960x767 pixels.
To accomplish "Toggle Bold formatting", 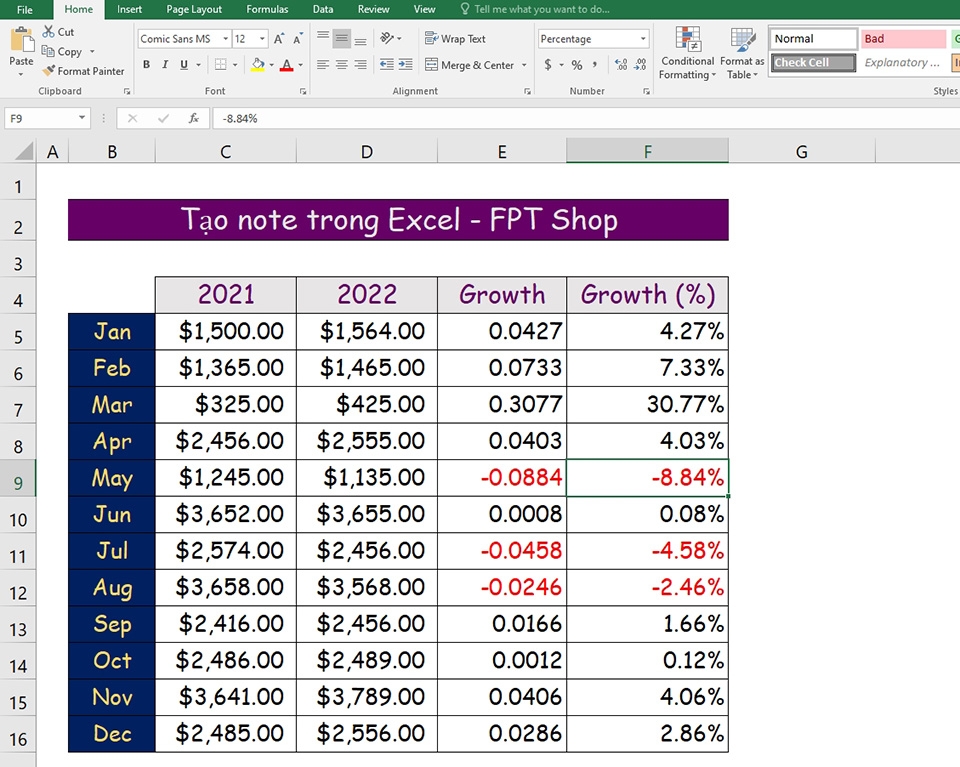I will 146,64.
